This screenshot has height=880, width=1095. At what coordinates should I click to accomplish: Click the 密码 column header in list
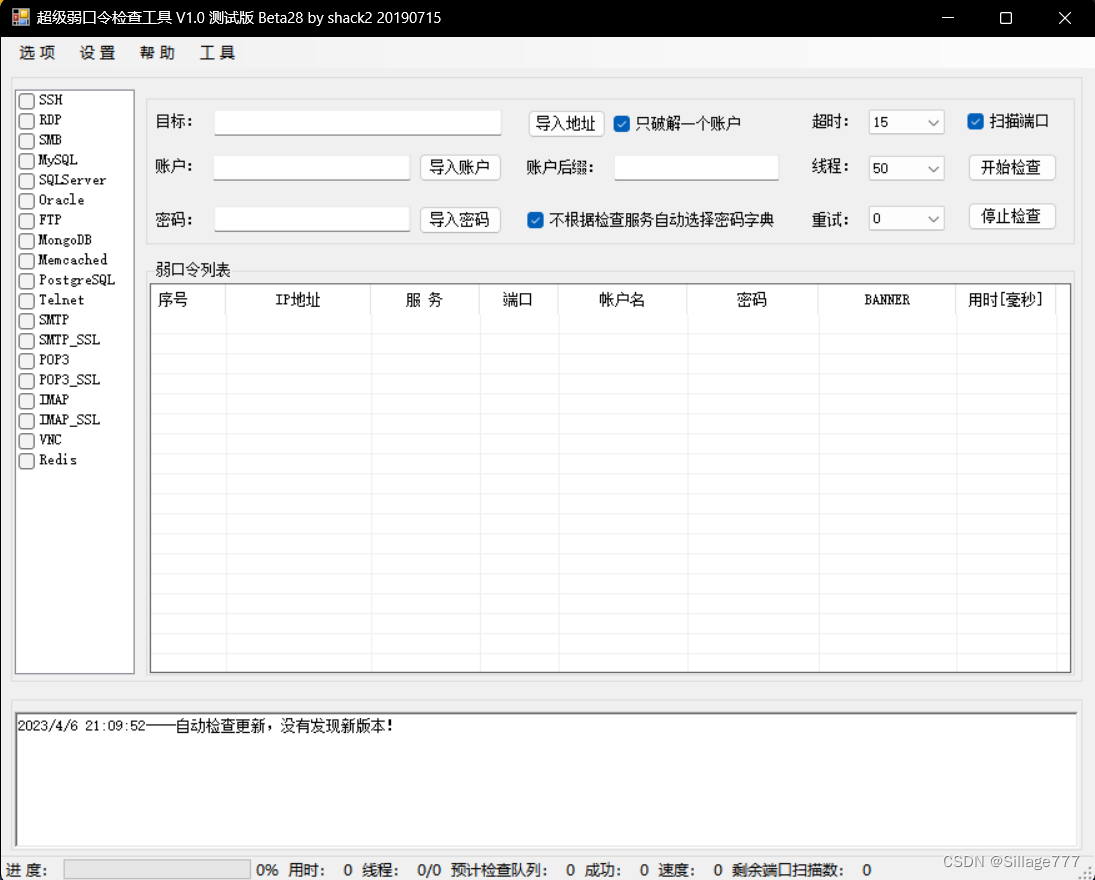(752, 300)
